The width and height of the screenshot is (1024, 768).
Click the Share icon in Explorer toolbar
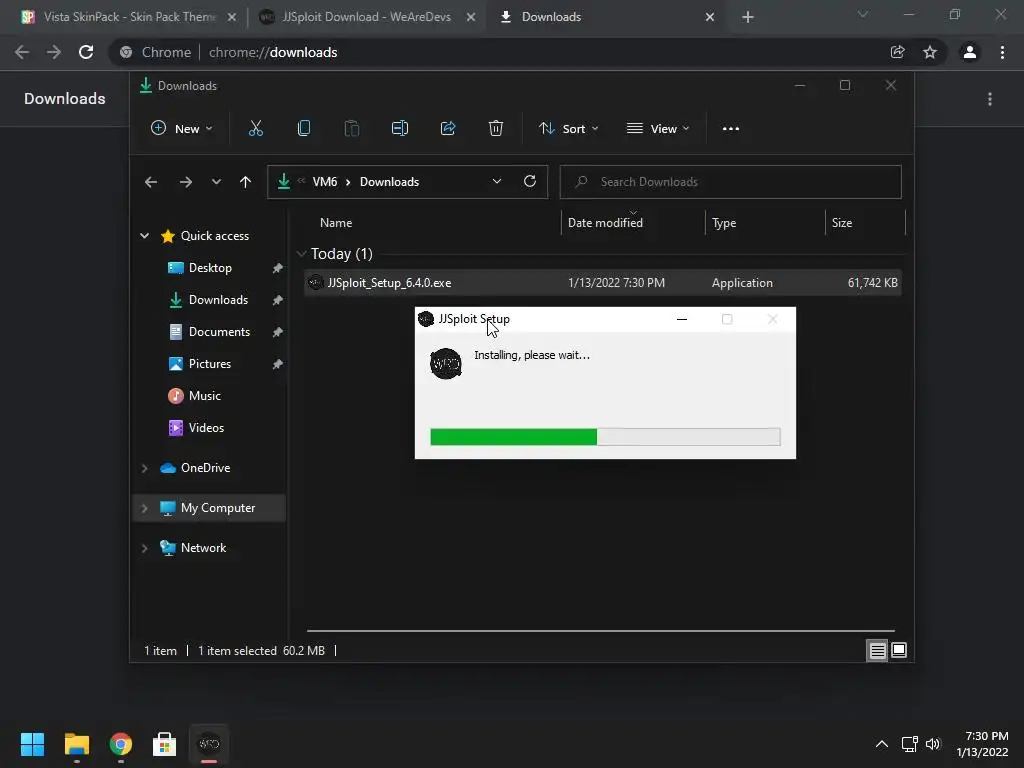(x=448, y=129)
